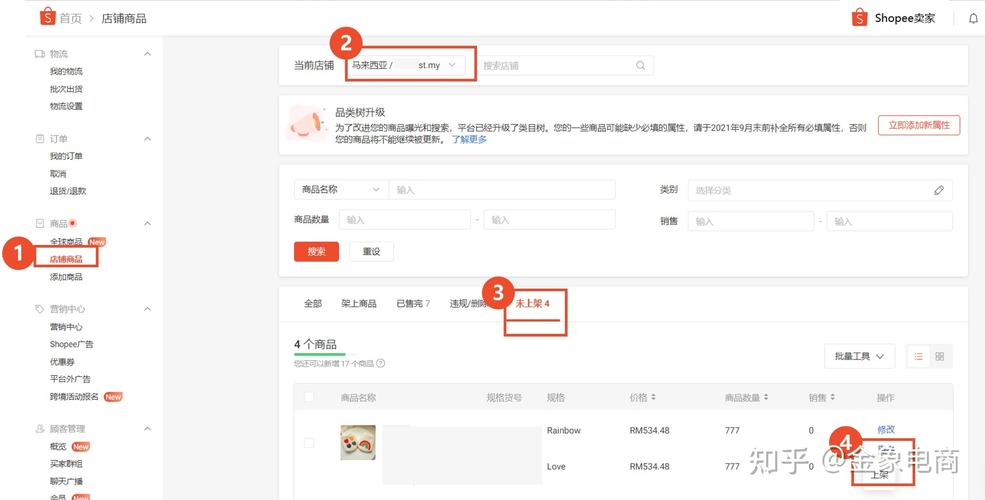Check the Rainbow product row checkbox

pyautogui.click(x=309, y=443)
